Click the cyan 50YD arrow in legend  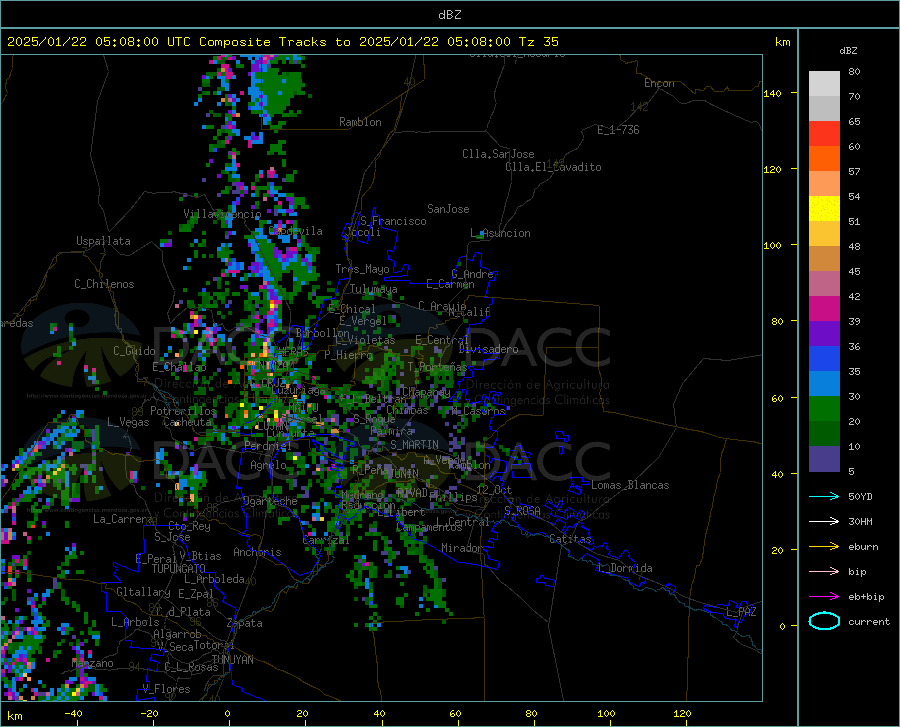pos(824,496)
